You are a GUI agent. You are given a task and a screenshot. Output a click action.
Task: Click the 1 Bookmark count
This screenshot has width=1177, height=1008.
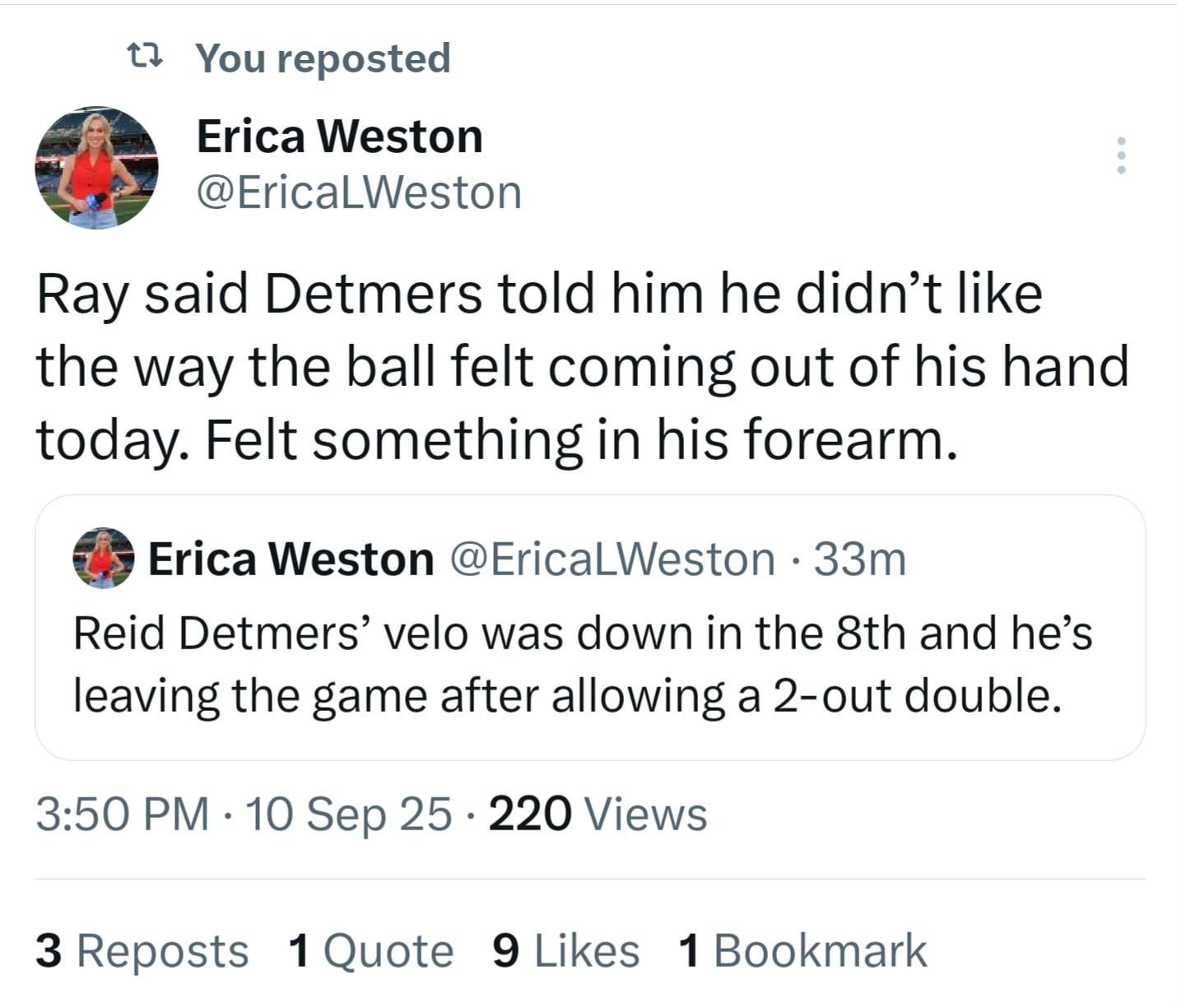pos(802,951)
